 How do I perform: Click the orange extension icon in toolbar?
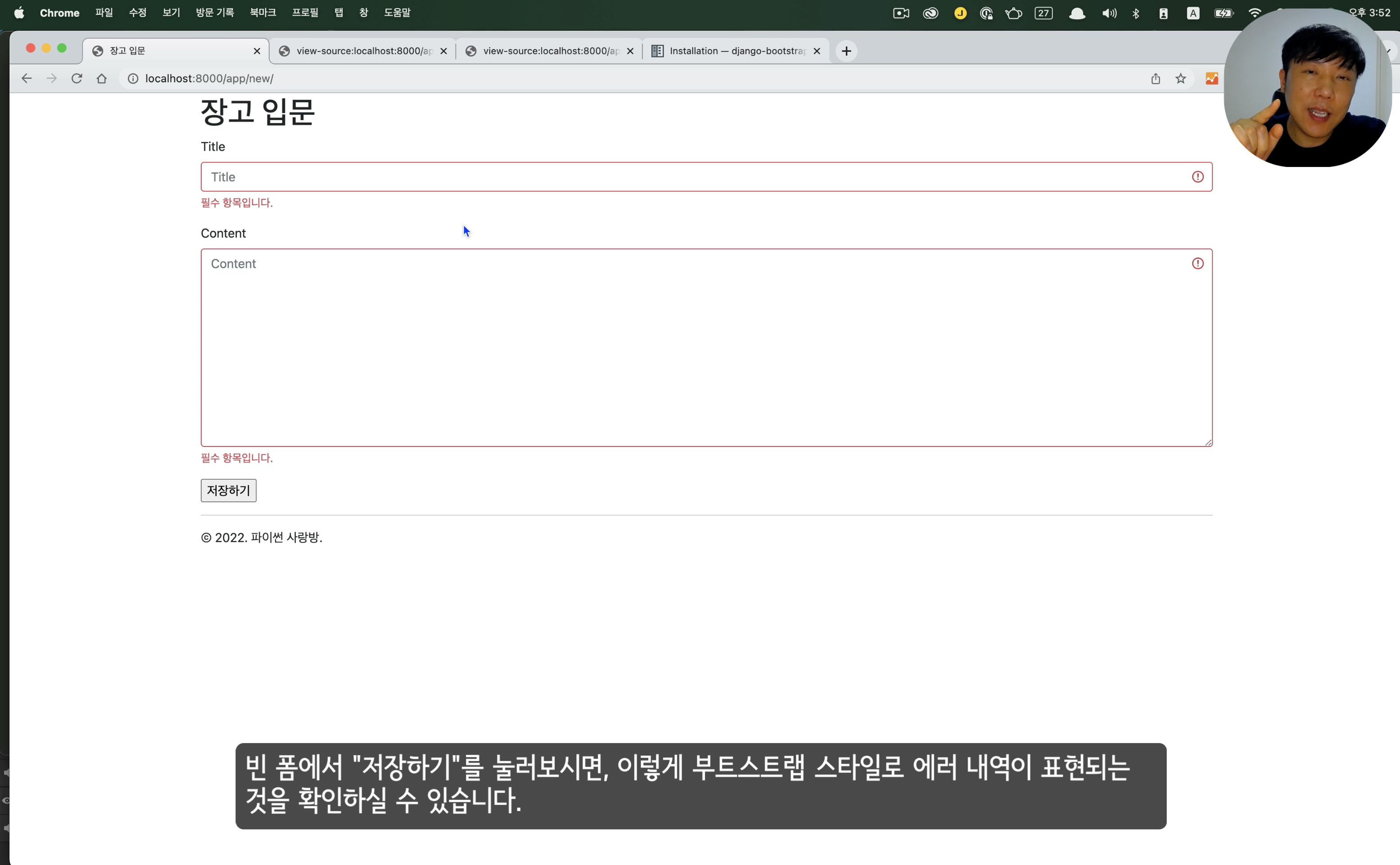pyautogui.click(x=1211, y=78)
